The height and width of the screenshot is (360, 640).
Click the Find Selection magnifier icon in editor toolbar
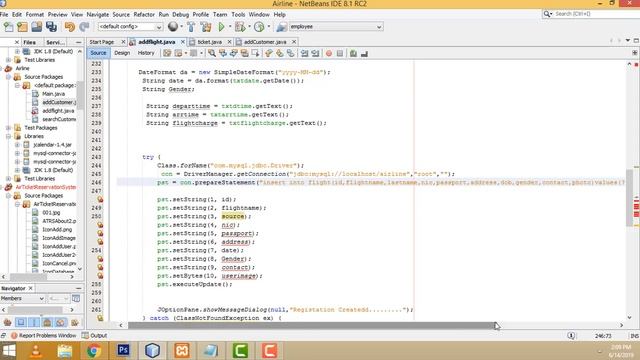coord(211,53)
